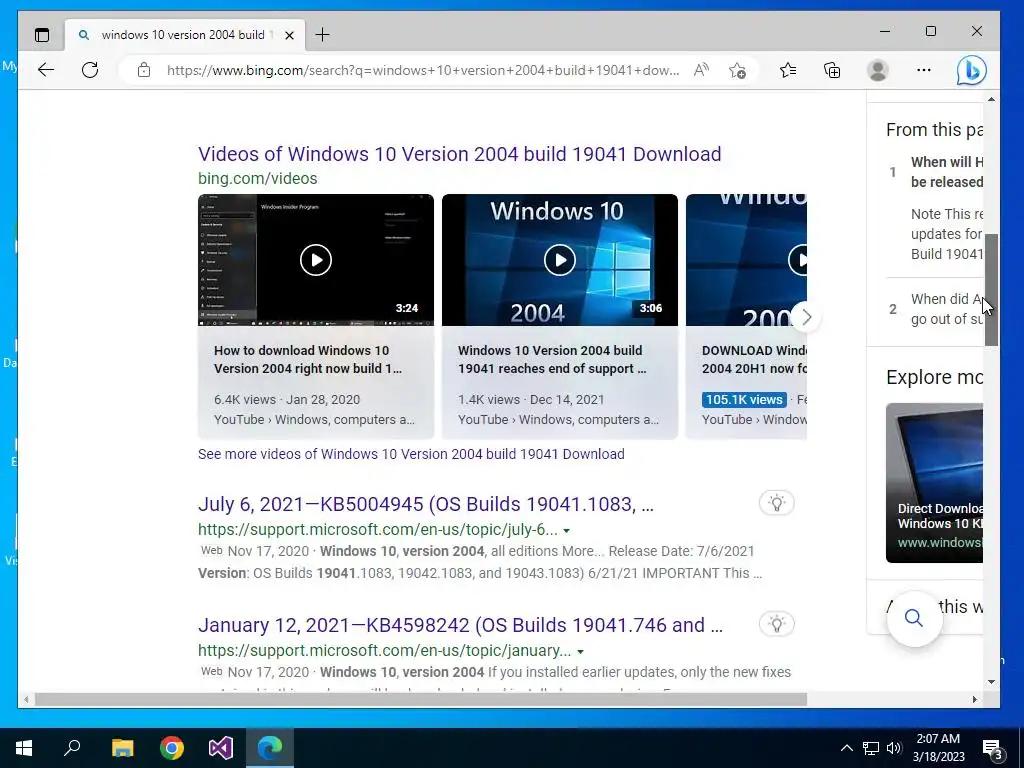Screen dimensions: 1024x768
Task: Open title Windows 10 Version 2004 reaches end of support
Action: pyautogui.click(x=552, y=359)
